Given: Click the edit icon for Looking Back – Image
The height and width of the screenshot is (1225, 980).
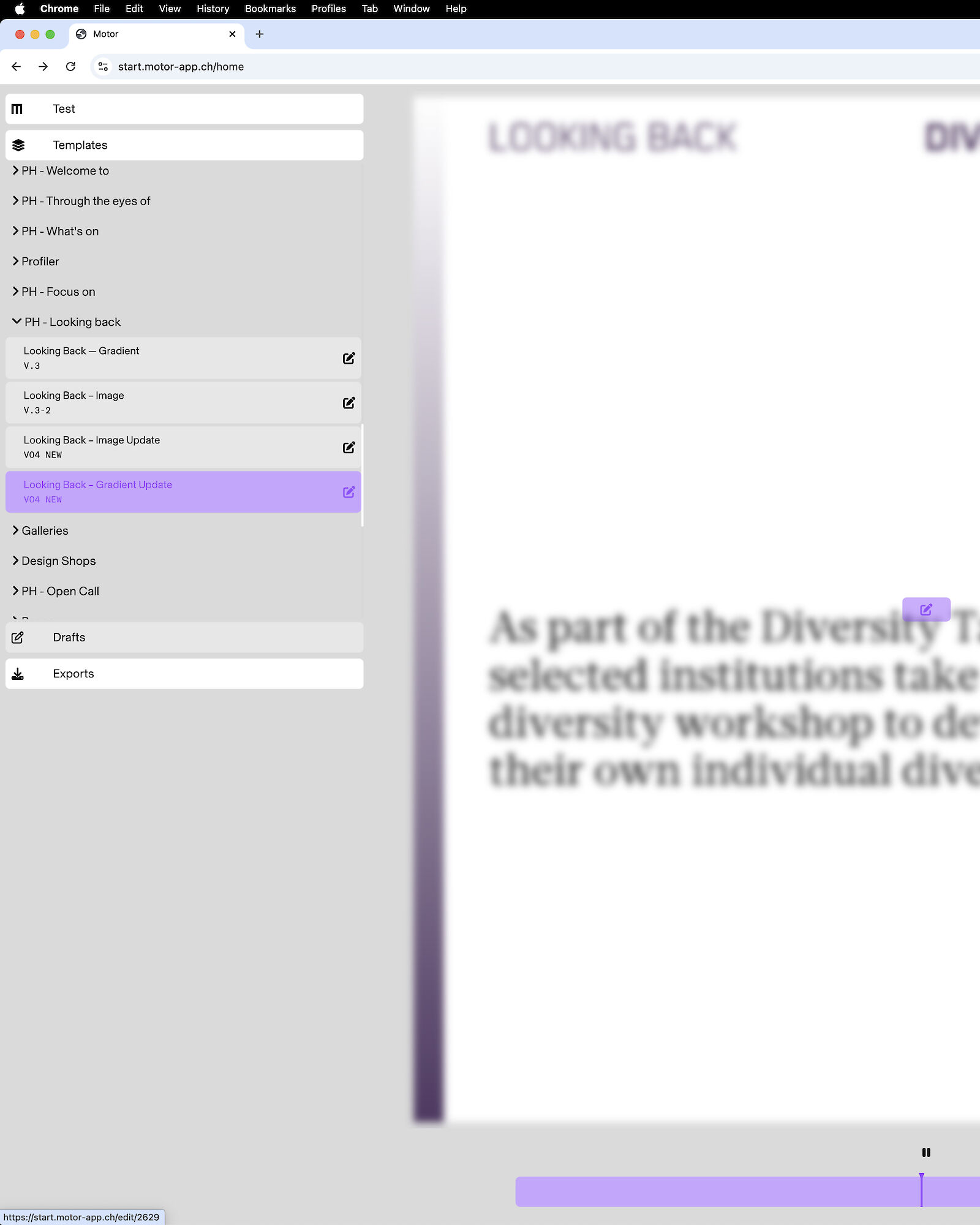Looking at the screenshot, I should [x=349, y=403].
